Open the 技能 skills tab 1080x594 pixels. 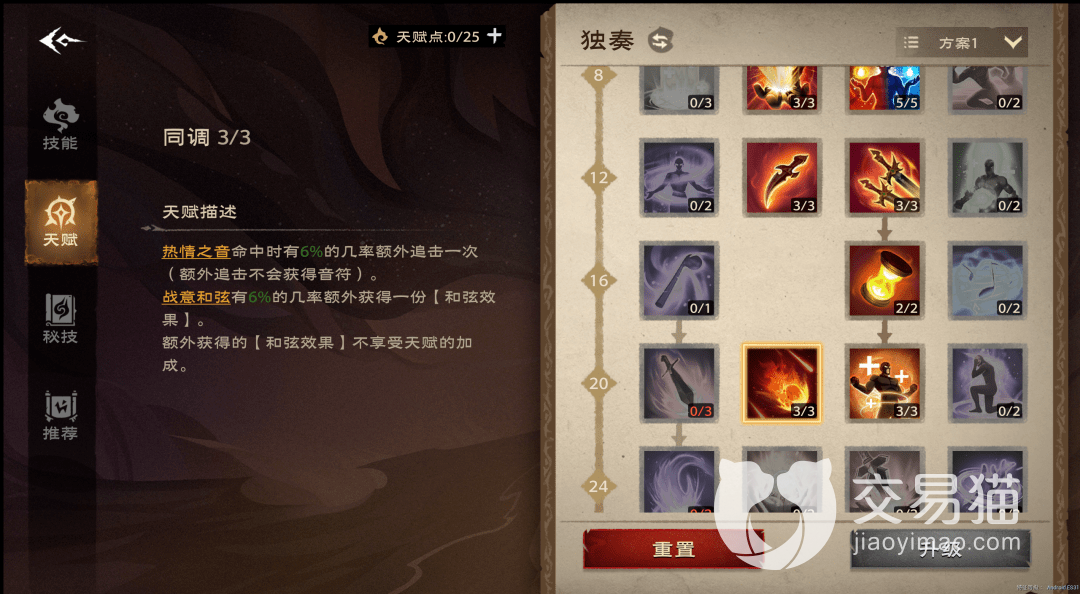61,125
